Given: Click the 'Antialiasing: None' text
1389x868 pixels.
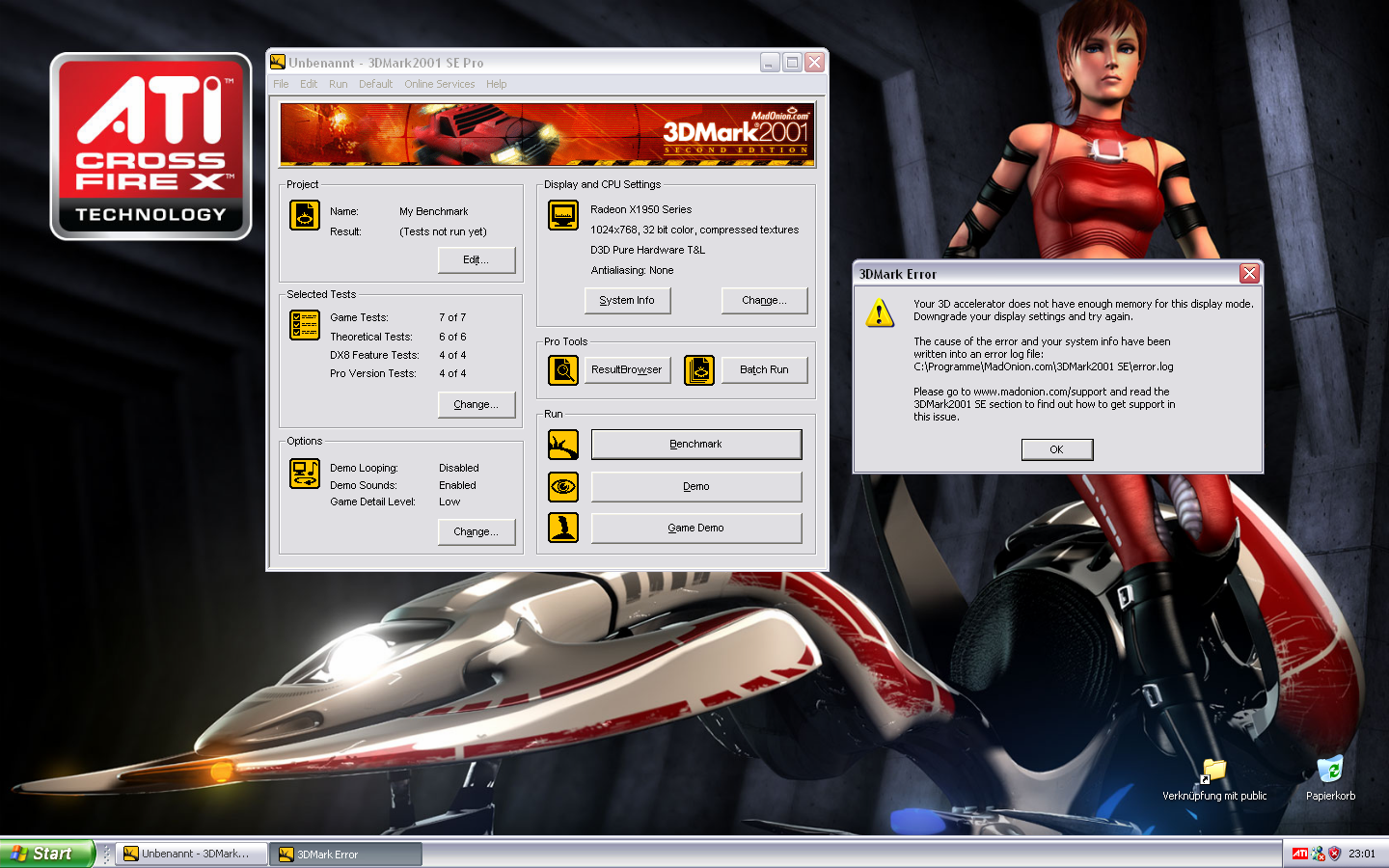Looking at the screenshot, I should click(x=632, y=270).
